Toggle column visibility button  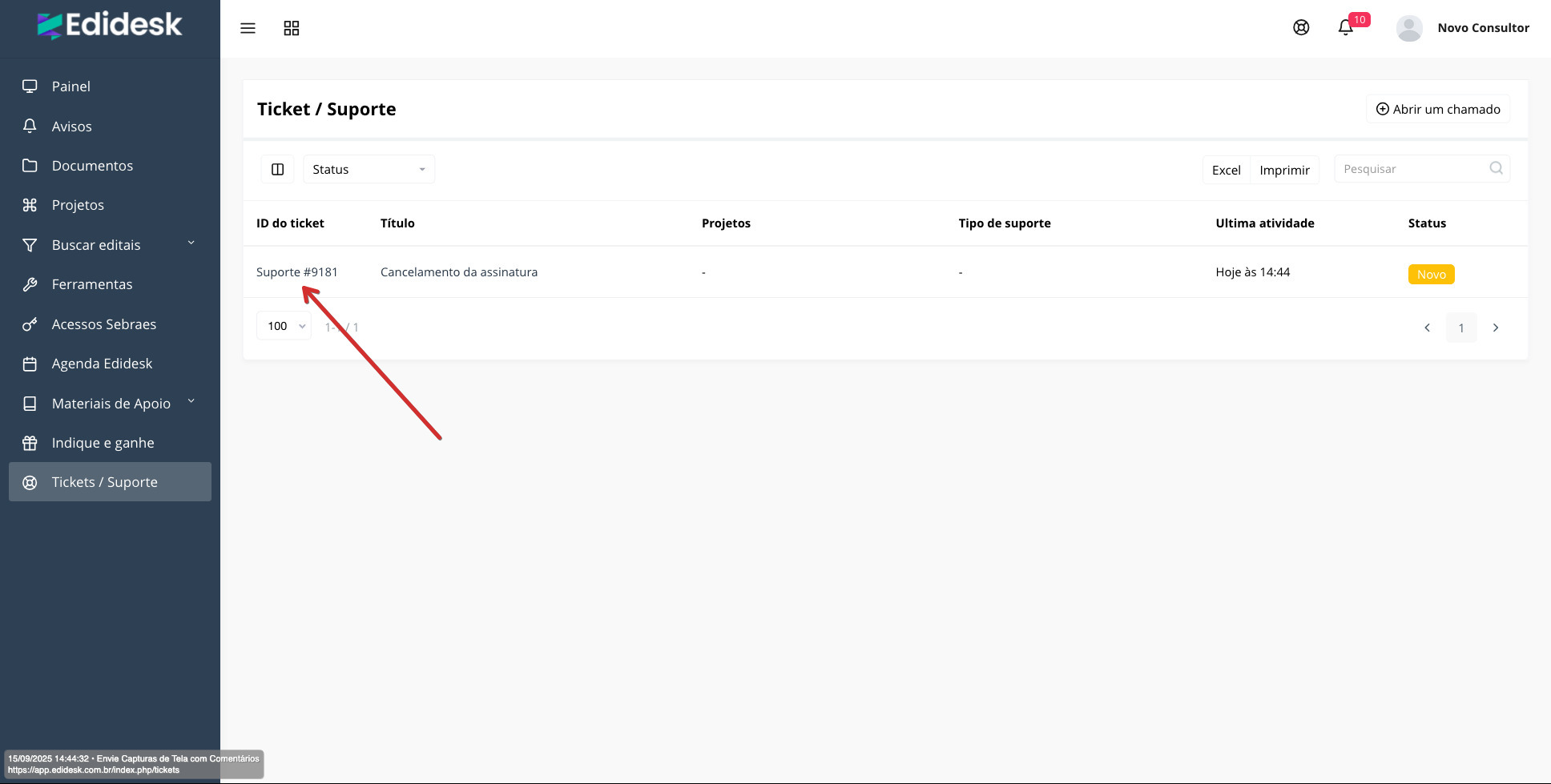coord(278,169)
